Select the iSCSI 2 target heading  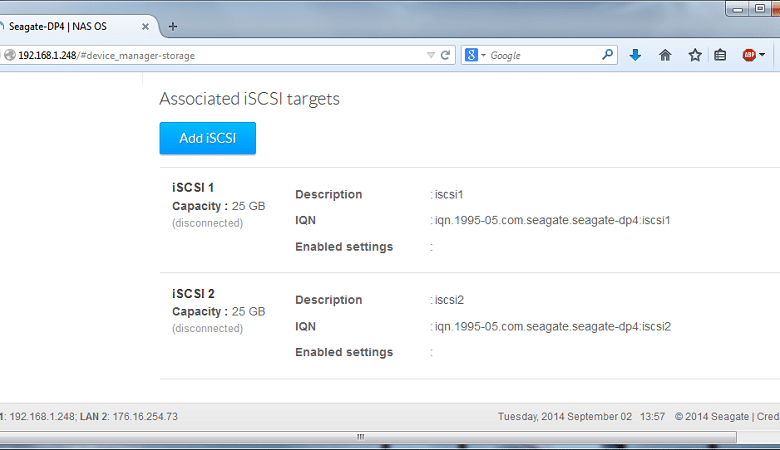tap(193, 293)
